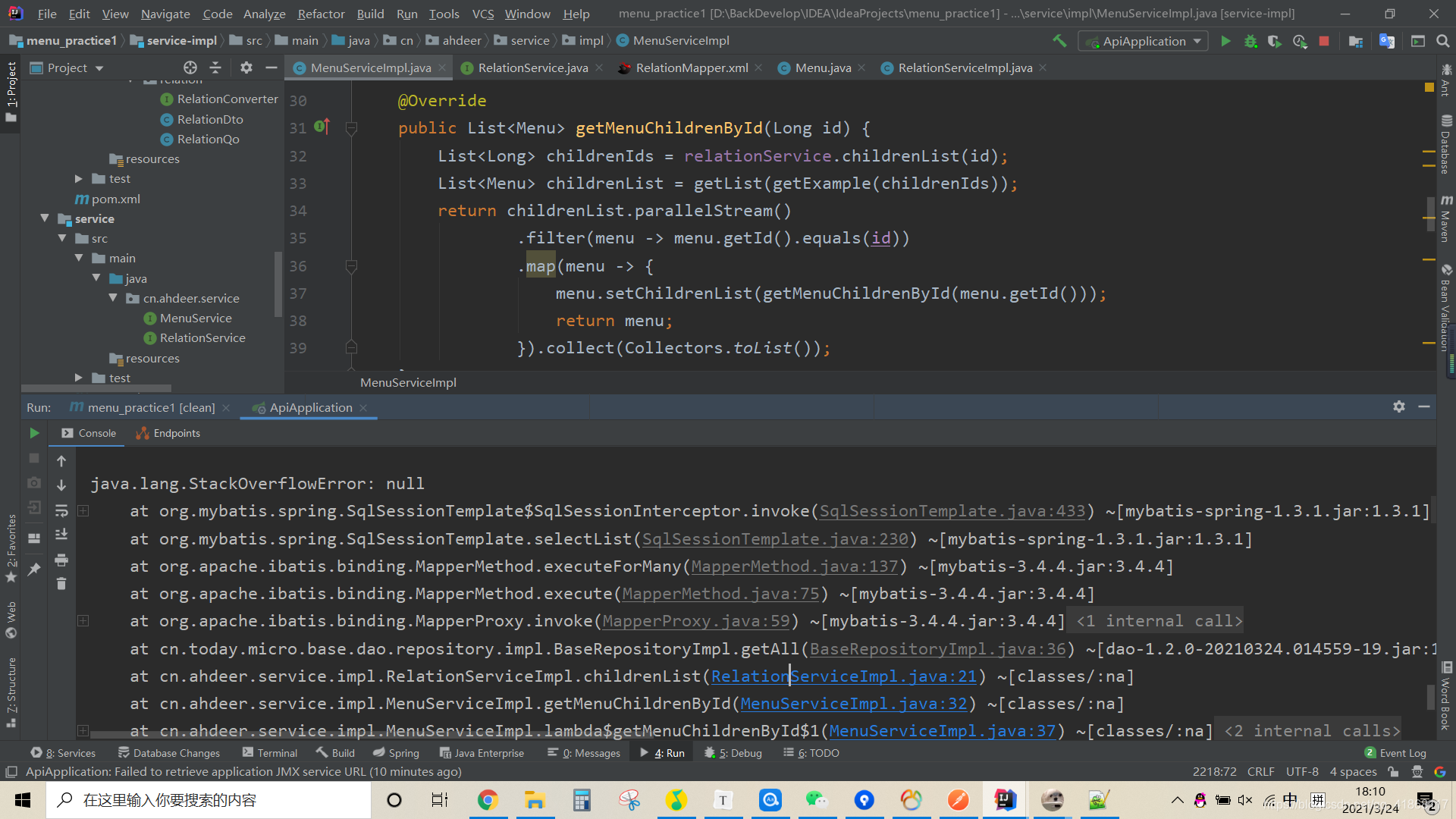This screenshot has width=1456, height=819.
Task: Switch to Endpoints tab
Action: 168,433
